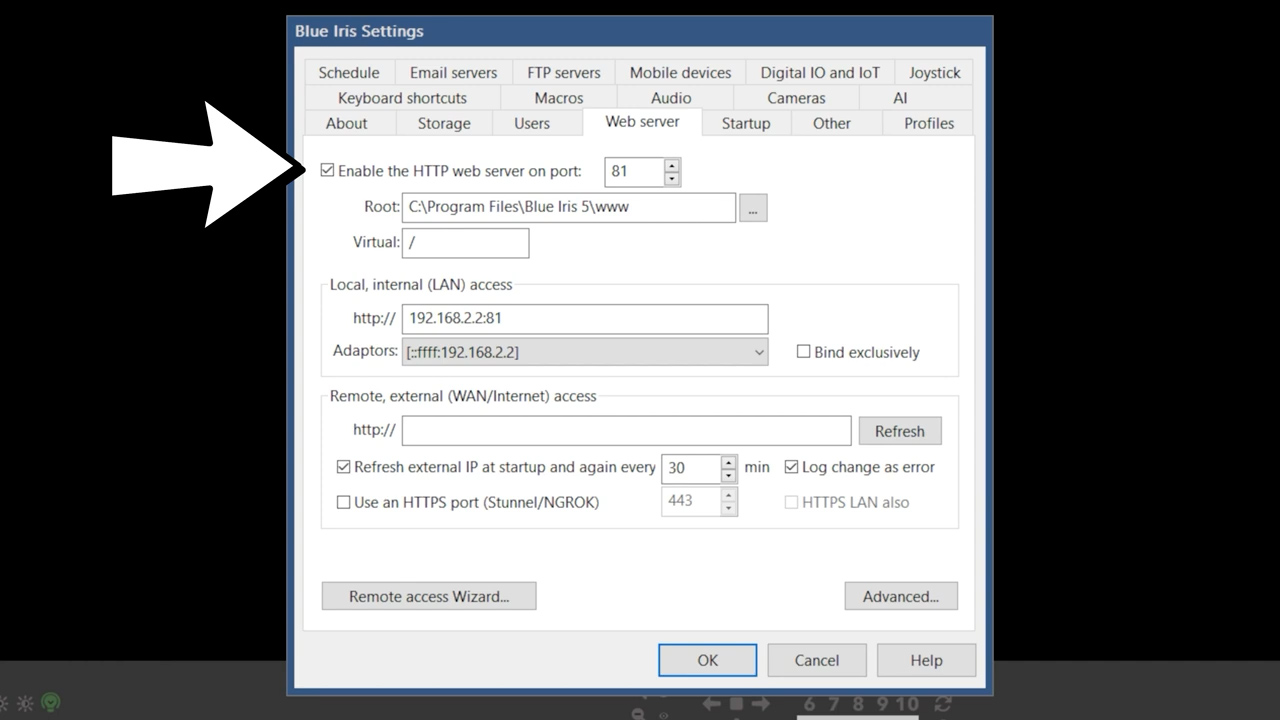Select number 10 in the bottom bar
1280x720 pixels.
[907, 704]
